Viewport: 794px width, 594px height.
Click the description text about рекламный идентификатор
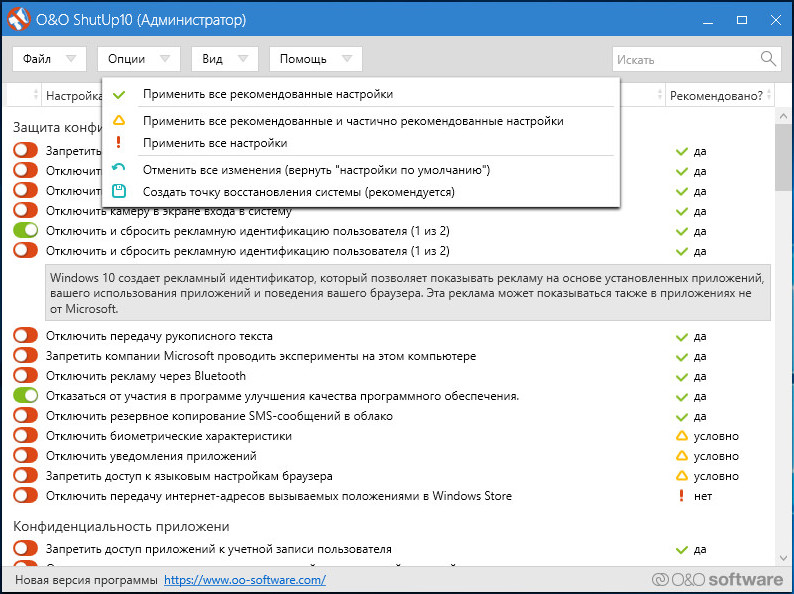coord(408,293)
